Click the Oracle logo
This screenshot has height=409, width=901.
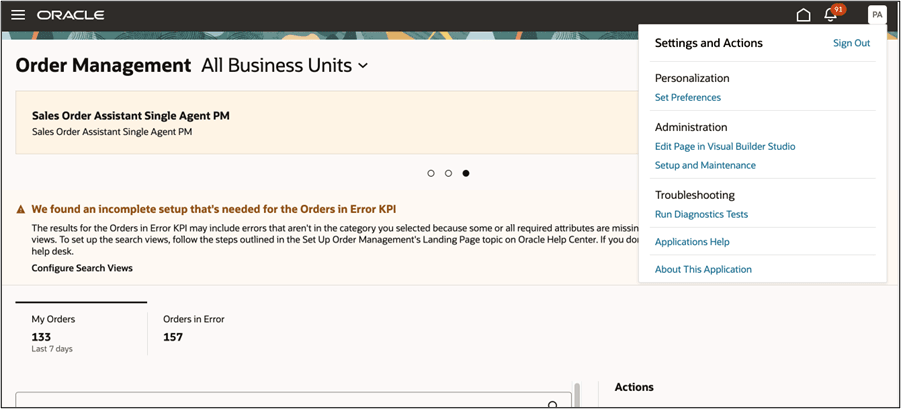[x=71, y=15]
